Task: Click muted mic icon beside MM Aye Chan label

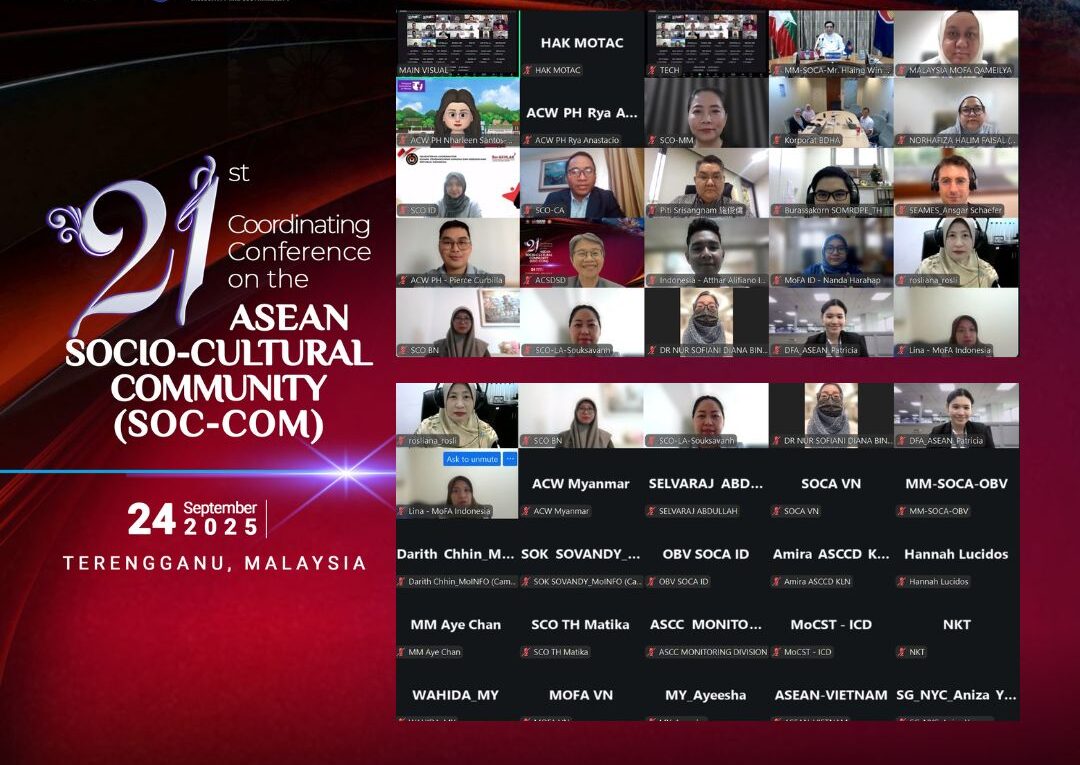Action: (x=401, y=652)
